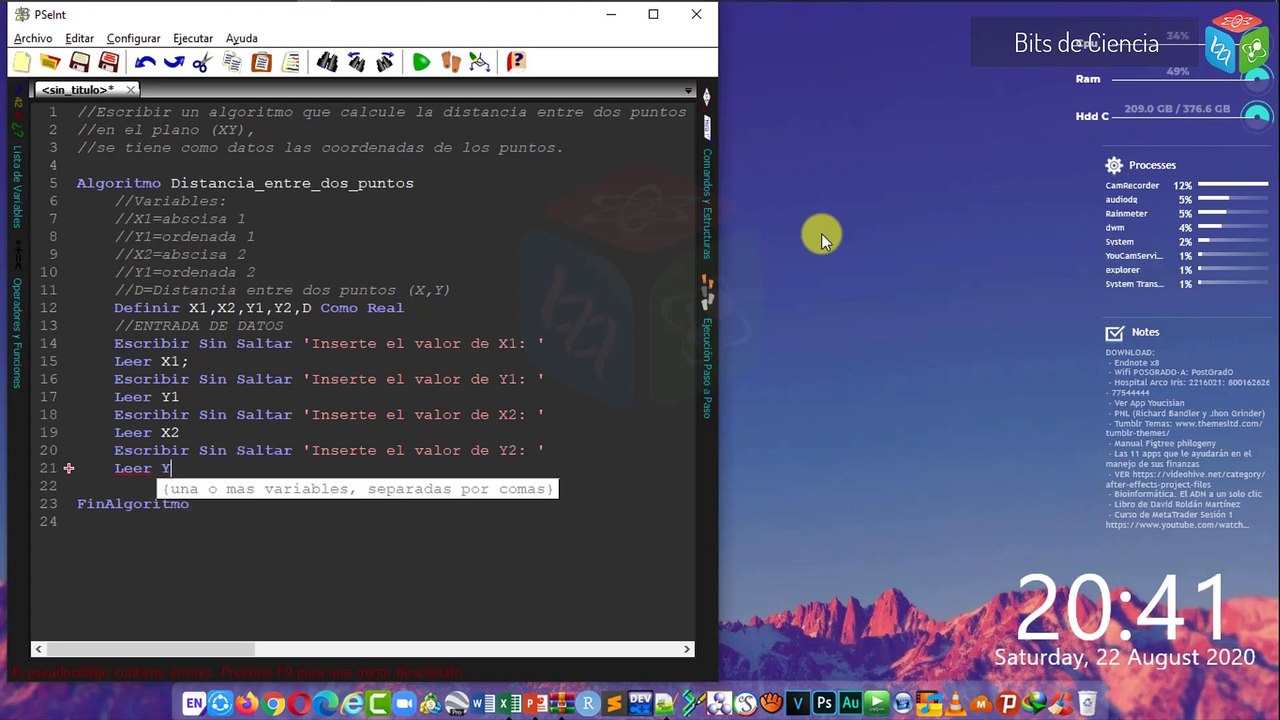Image resolution: width=1280 pixels, height=720 pixels.
Task: Open the Help book icon
Action: [x=515, y=63]
